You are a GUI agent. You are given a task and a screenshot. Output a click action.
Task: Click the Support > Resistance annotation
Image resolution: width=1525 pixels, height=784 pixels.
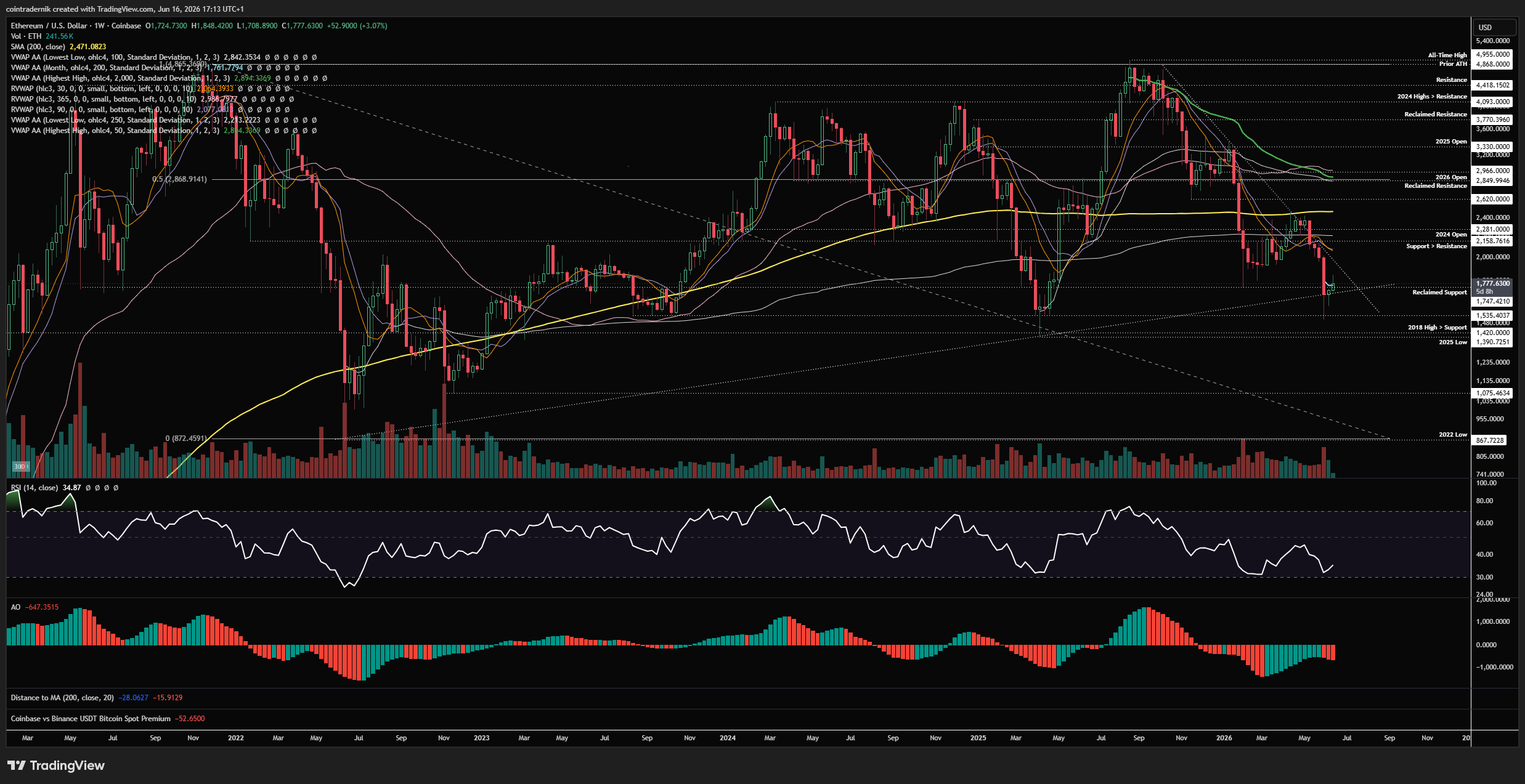click(1436, 246)
